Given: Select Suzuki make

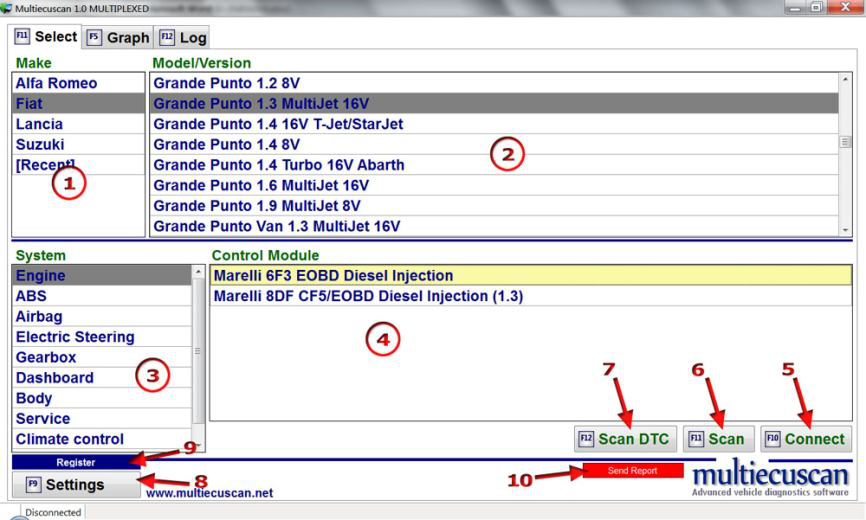Looking at the screenshot, I should [39, 144].
